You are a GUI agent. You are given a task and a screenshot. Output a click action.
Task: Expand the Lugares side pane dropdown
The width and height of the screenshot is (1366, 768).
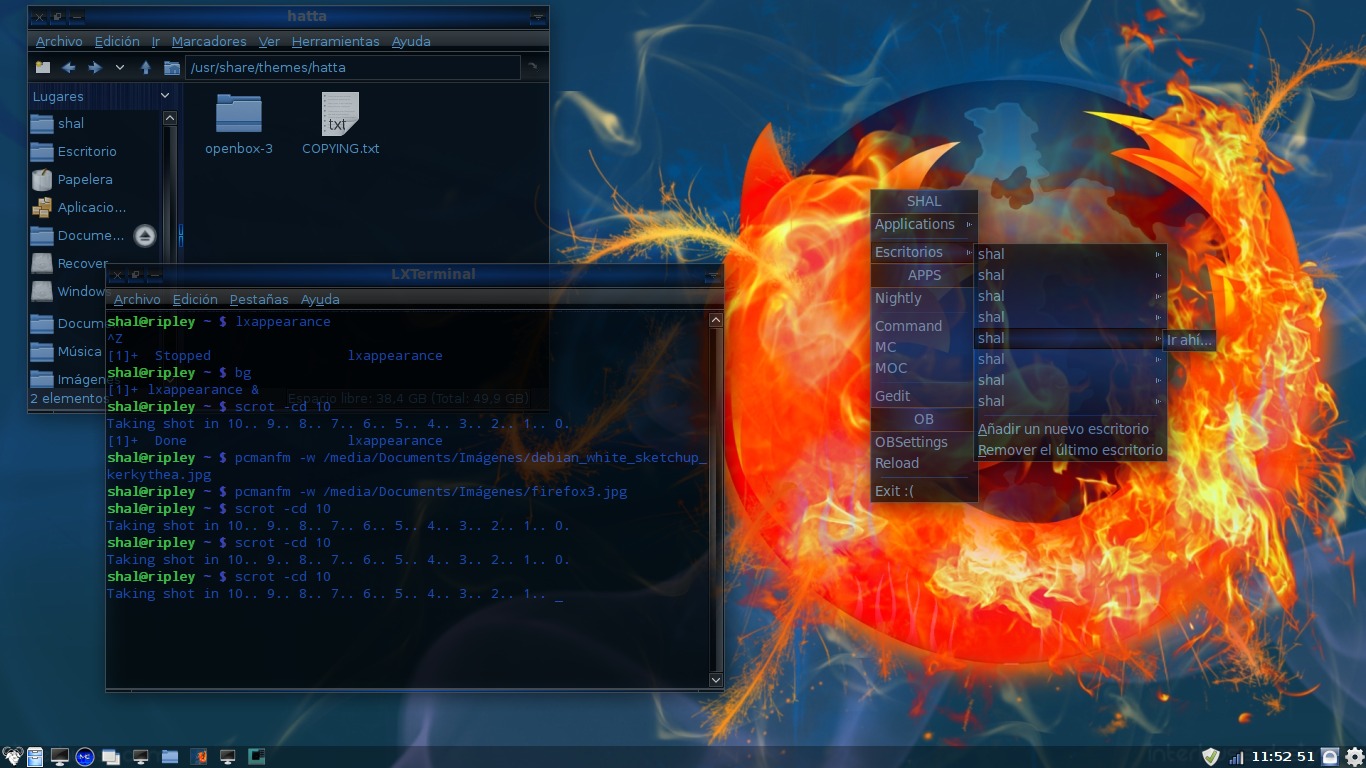pos(166,96)
